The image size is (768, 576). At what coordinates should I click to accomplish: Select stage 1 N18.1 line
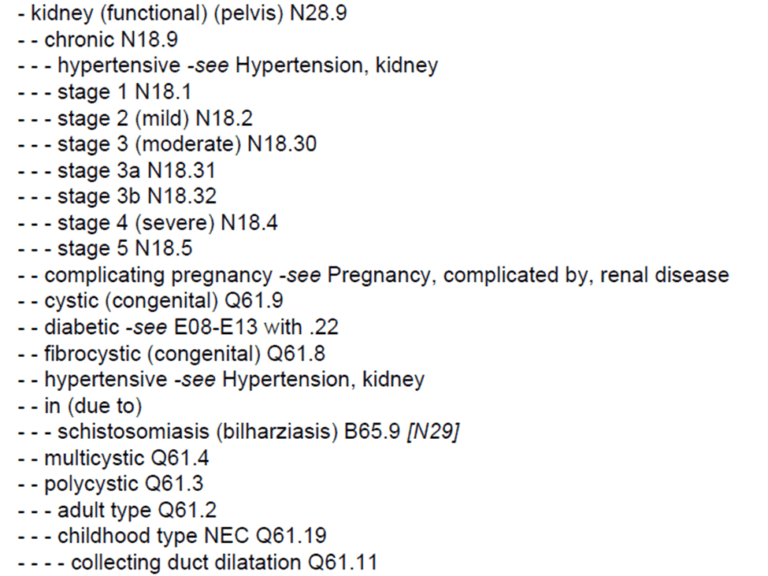click(104, 92)
